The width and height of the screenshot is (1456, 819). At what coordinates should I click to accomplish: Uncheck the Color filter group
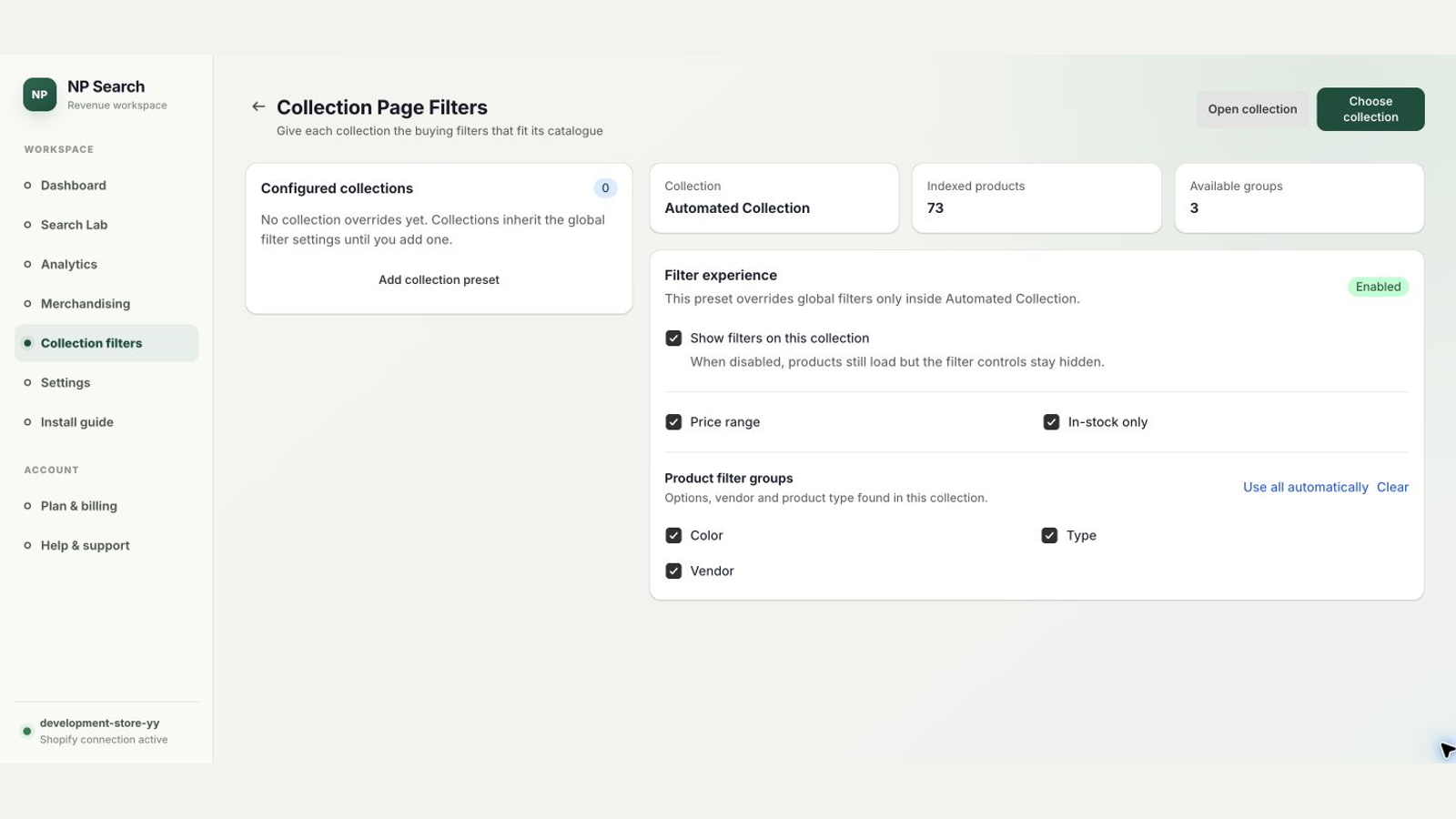pos(673,535)
